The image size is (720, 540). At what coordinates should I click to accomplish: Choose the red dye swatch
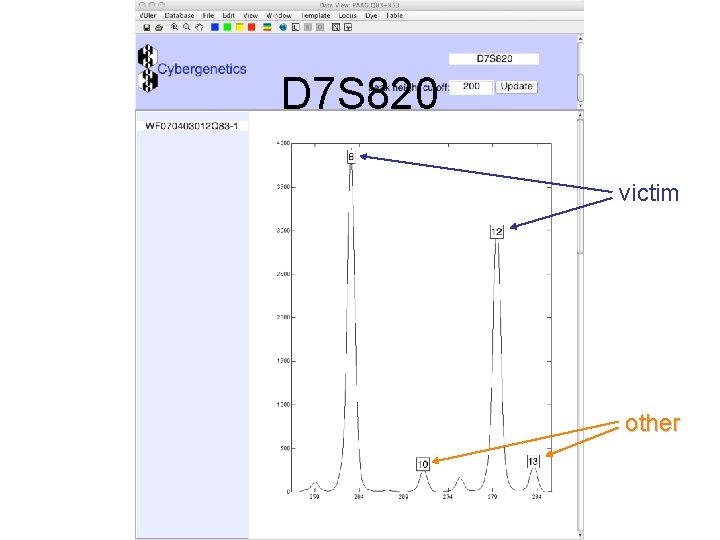pyautogui.click(x=252, y=27)
